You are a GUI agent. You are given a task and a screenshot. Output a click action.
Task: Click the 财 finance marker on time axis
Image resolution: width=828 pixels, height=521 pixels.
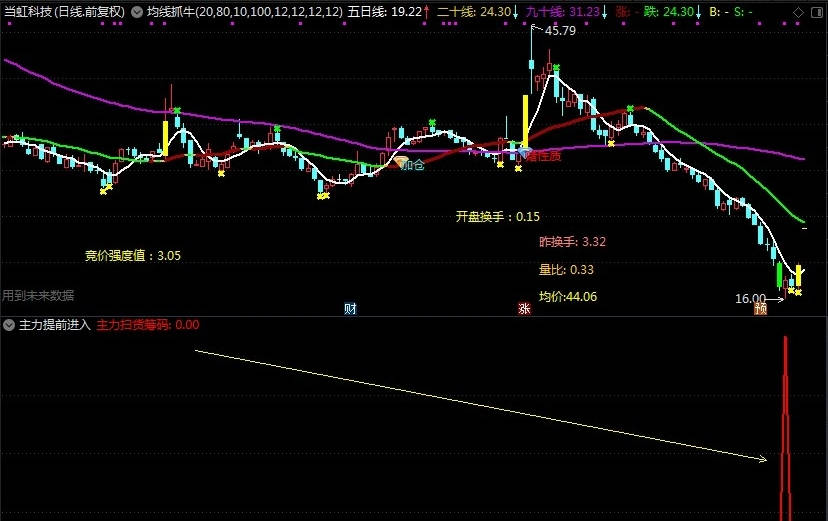click(x=350, y=308)
